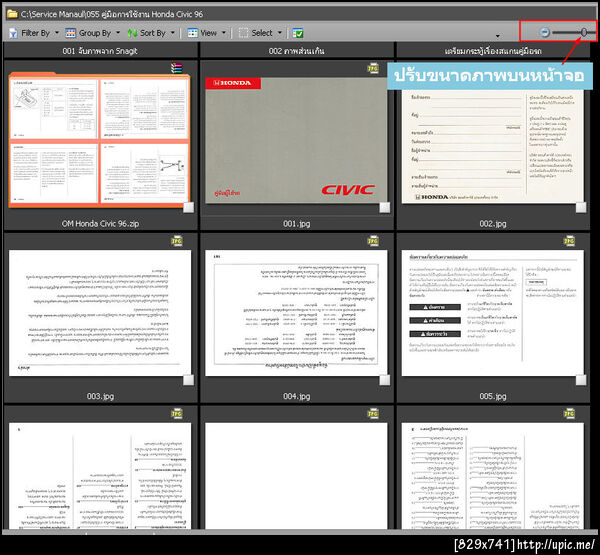Click the file name 004.jpg

click(297, 396)
